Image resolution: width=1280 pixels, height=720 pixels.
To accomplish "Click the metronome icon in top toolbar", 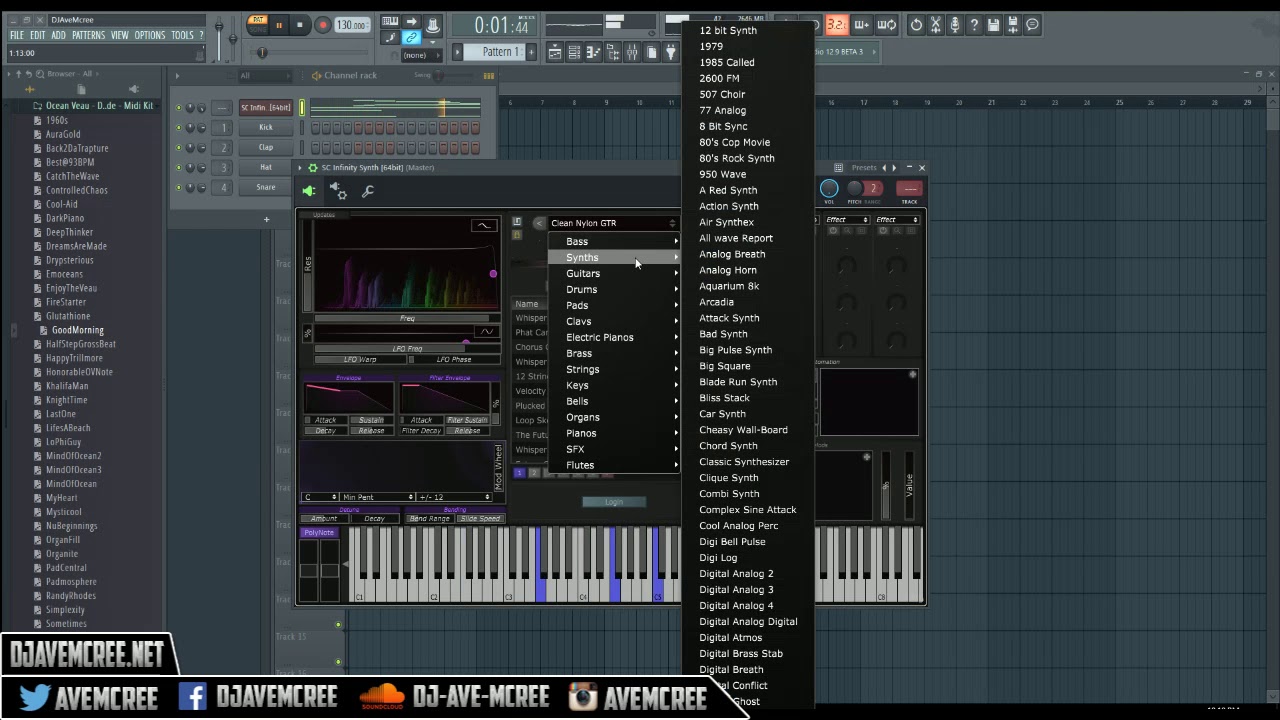I will tap(433, 25).
